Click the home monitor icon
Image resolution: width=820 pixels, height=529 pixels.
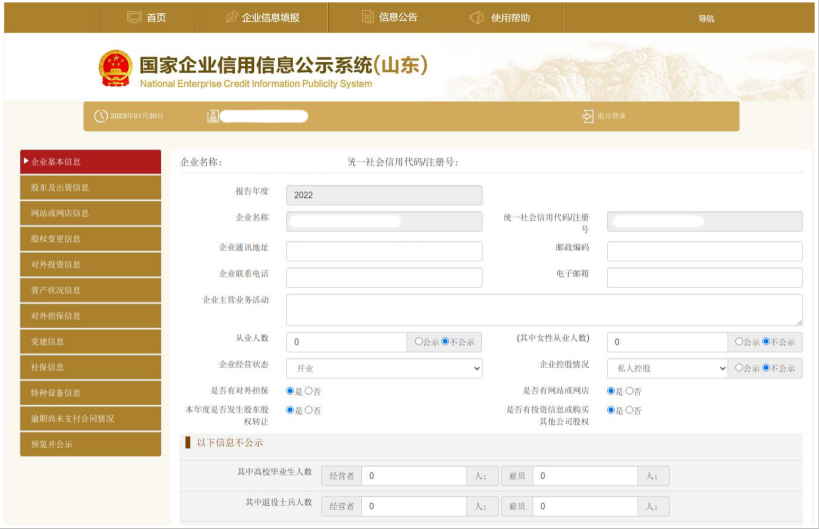point(134,17)
